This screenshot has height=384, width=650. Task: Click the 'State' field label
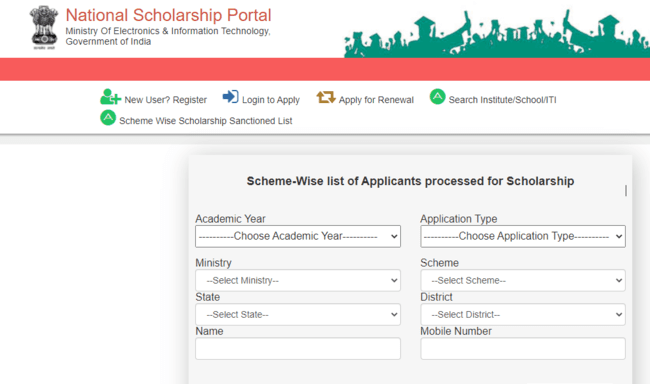point(208,297)
